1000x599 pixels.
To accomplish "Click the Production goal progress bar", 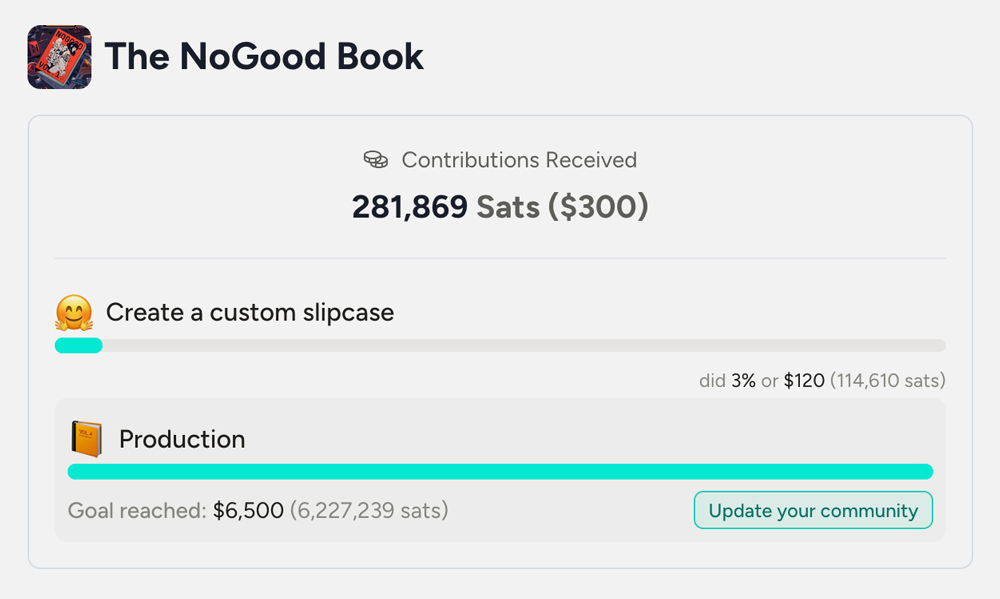I will (500, 471).
